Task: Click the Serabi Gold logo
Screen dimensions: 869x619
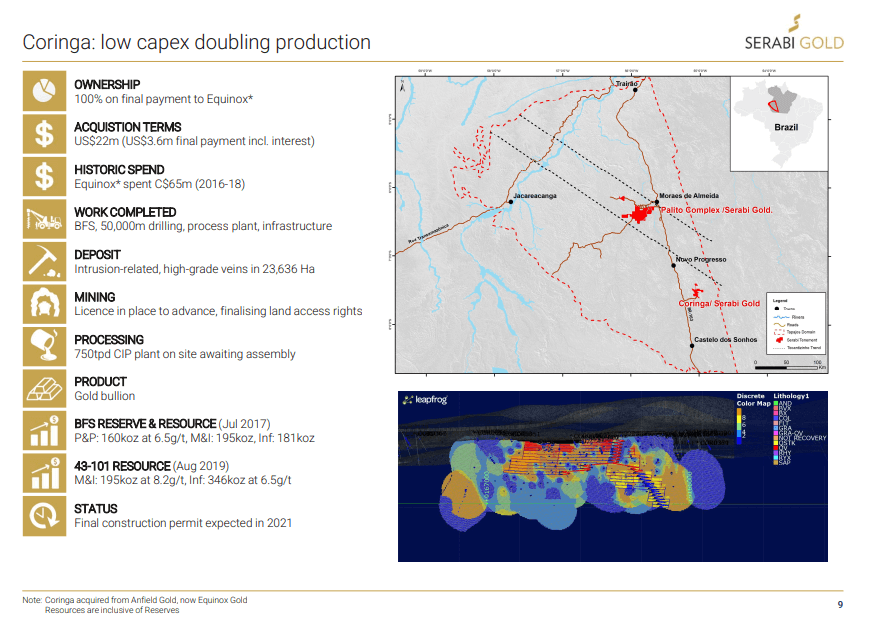Action: click(x=794, y=33)
